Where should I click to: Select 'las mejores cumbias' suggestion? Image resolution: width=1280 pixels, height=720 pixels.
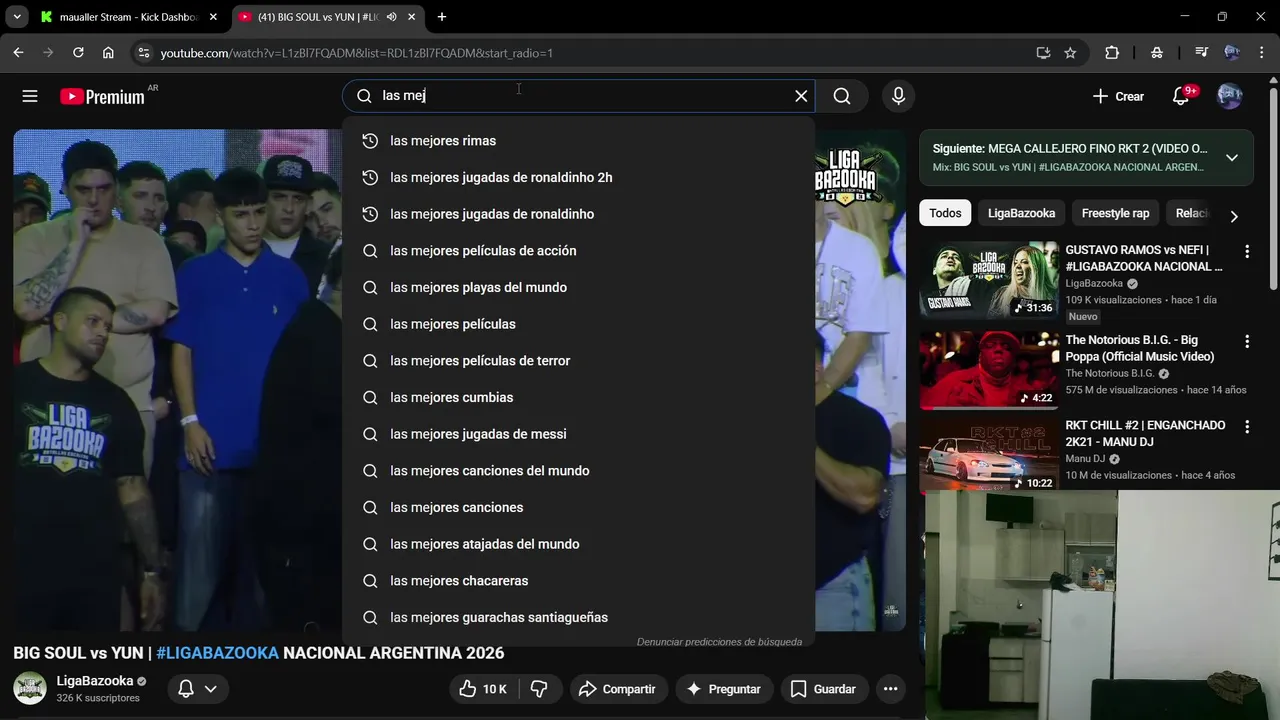578,397
